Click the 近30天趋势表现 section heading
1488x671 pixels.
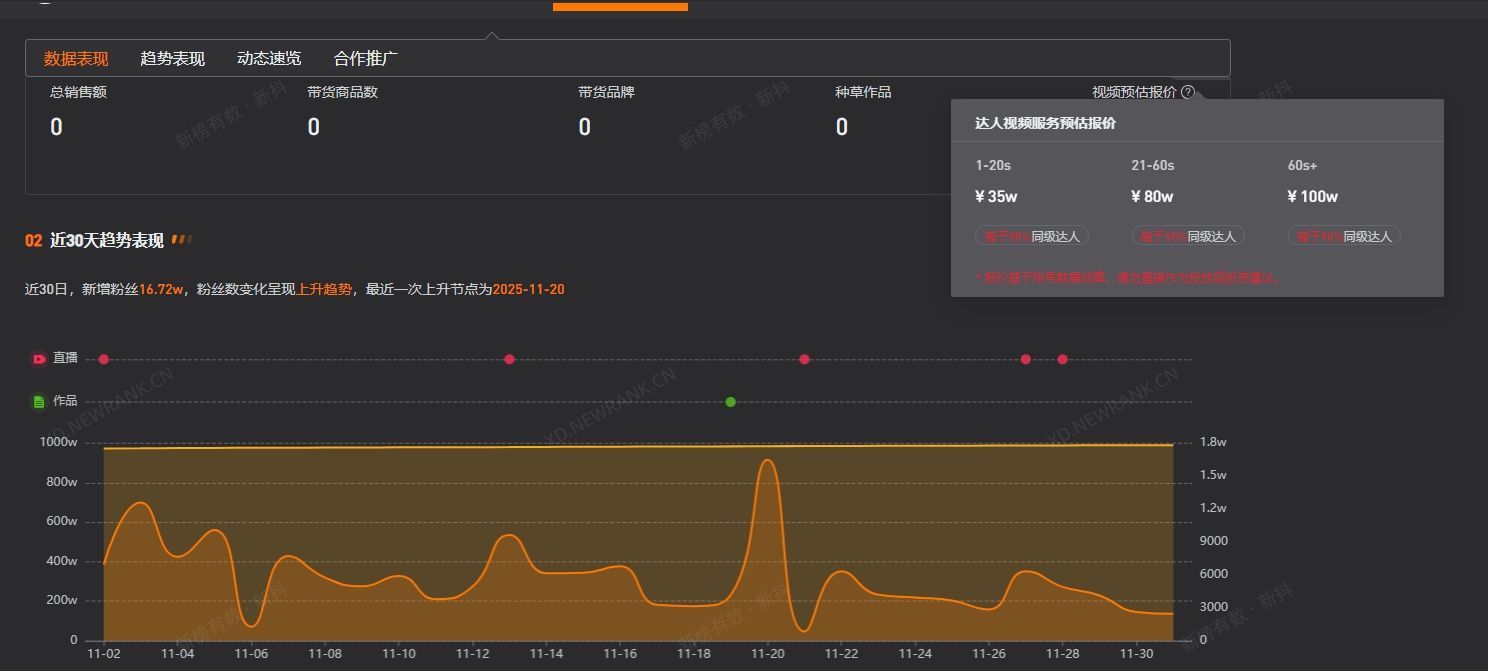(106, 240)
